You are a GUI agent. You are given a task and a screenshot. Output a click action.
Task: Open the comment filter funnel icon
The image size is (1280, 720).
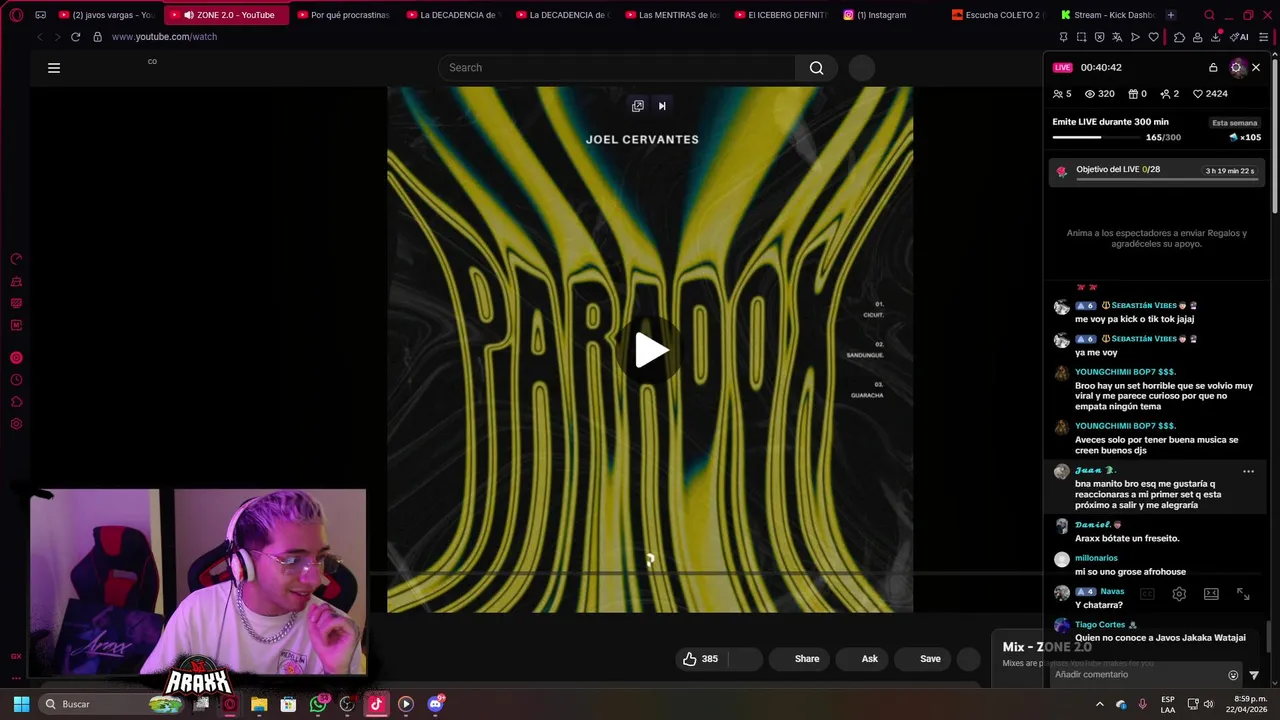(1254, 675)
